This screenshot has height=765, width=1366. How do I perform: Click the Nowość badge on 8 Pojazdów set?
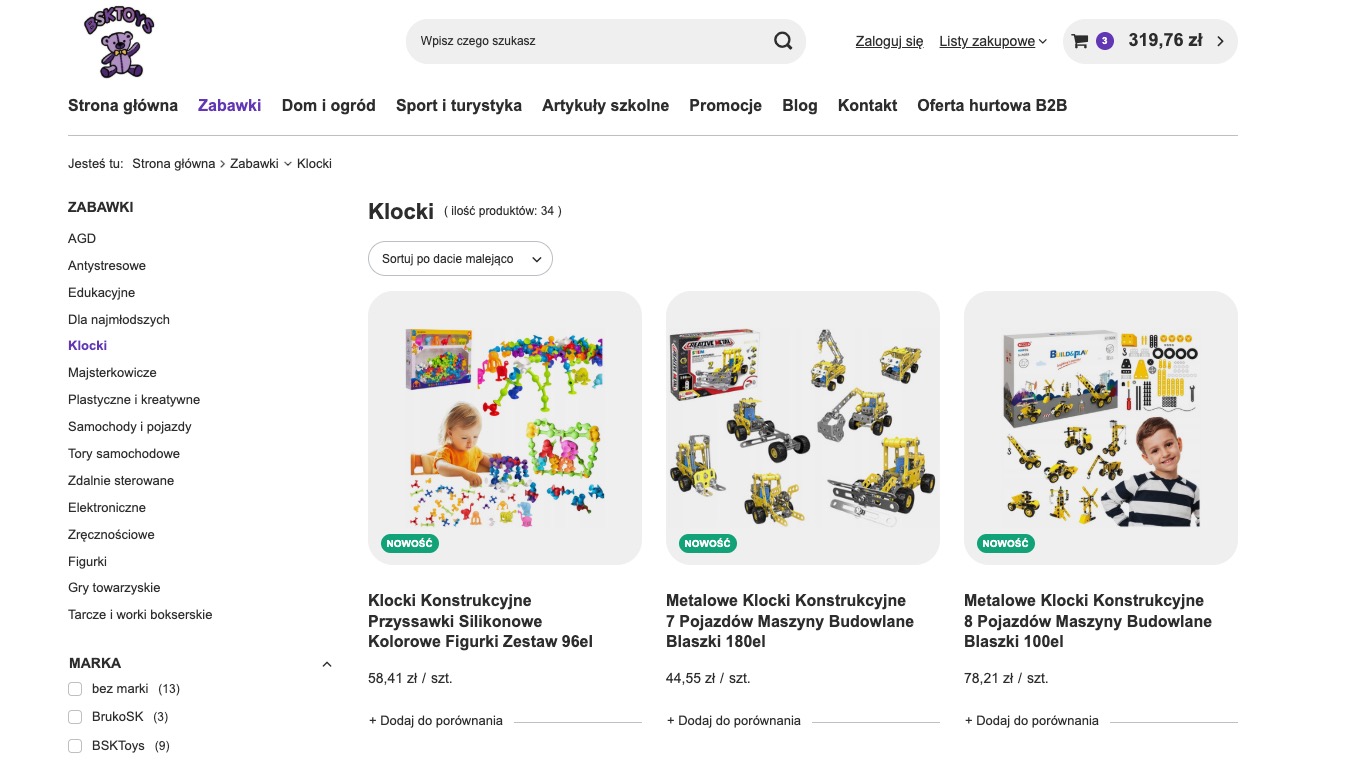(x=1006, y=543)
